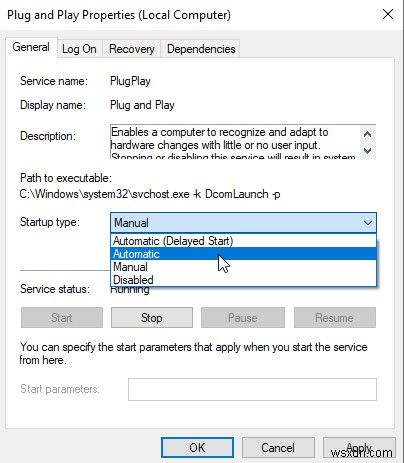404x463 pixels.
Task: Select Automatic from startup type list
Action: coord(243,254)
